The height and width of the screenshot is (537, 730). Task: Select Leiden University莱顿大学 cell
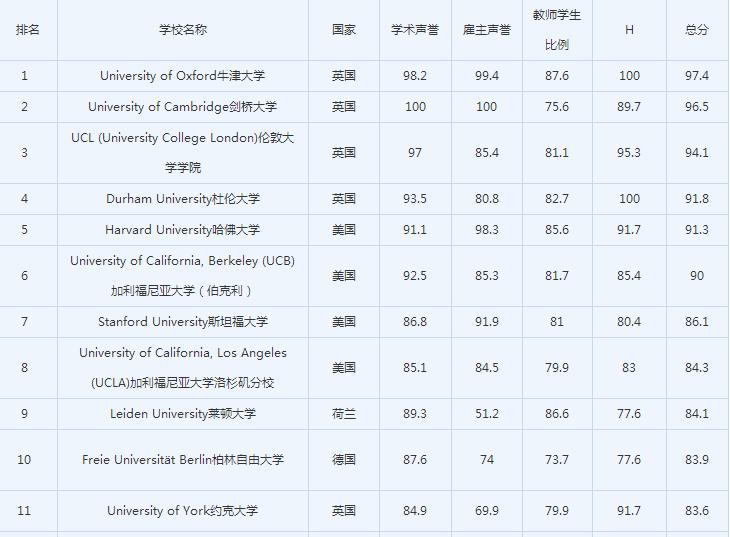182,414
